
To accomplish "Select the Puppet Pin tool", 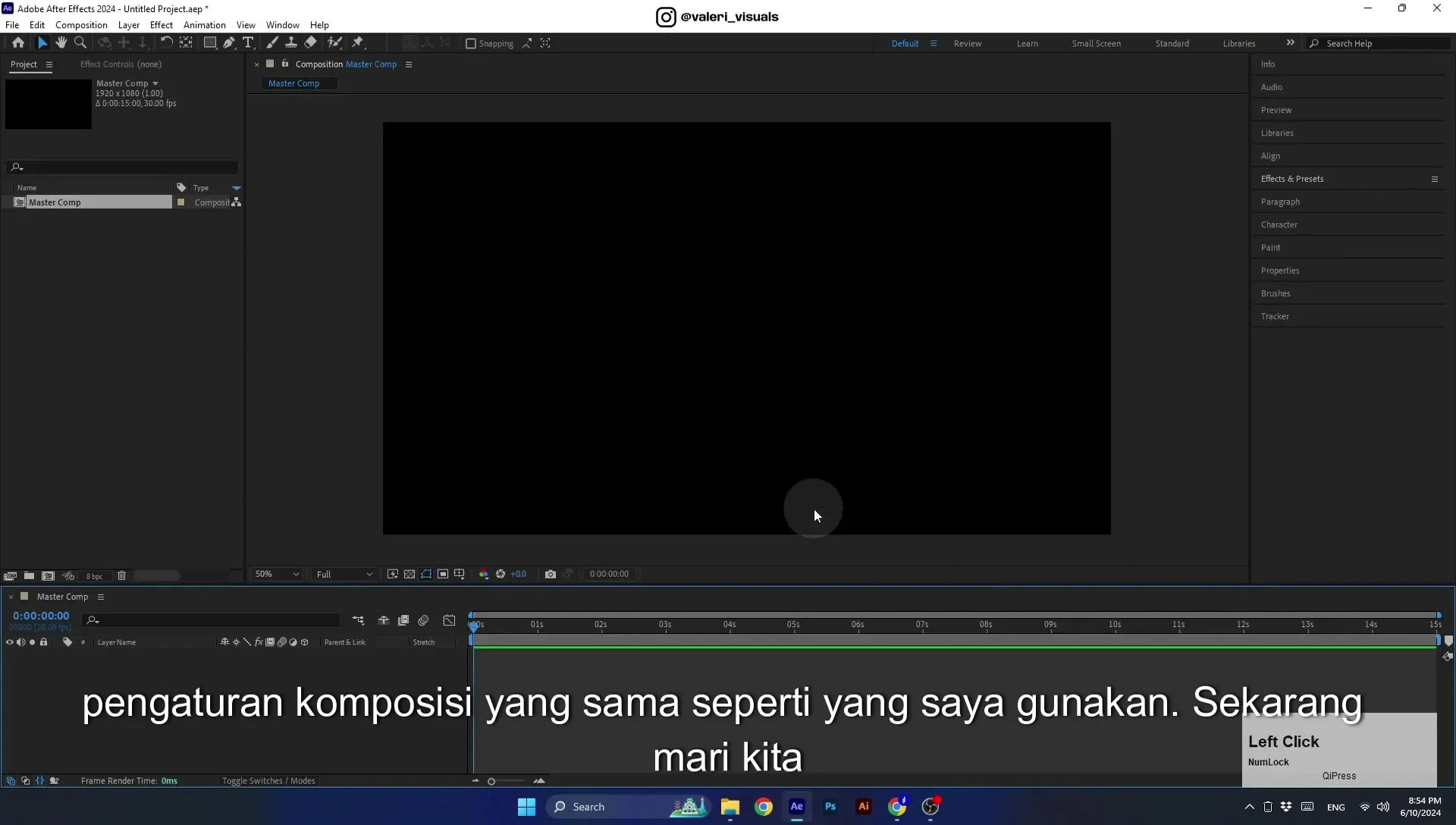I will pos(358,43).
